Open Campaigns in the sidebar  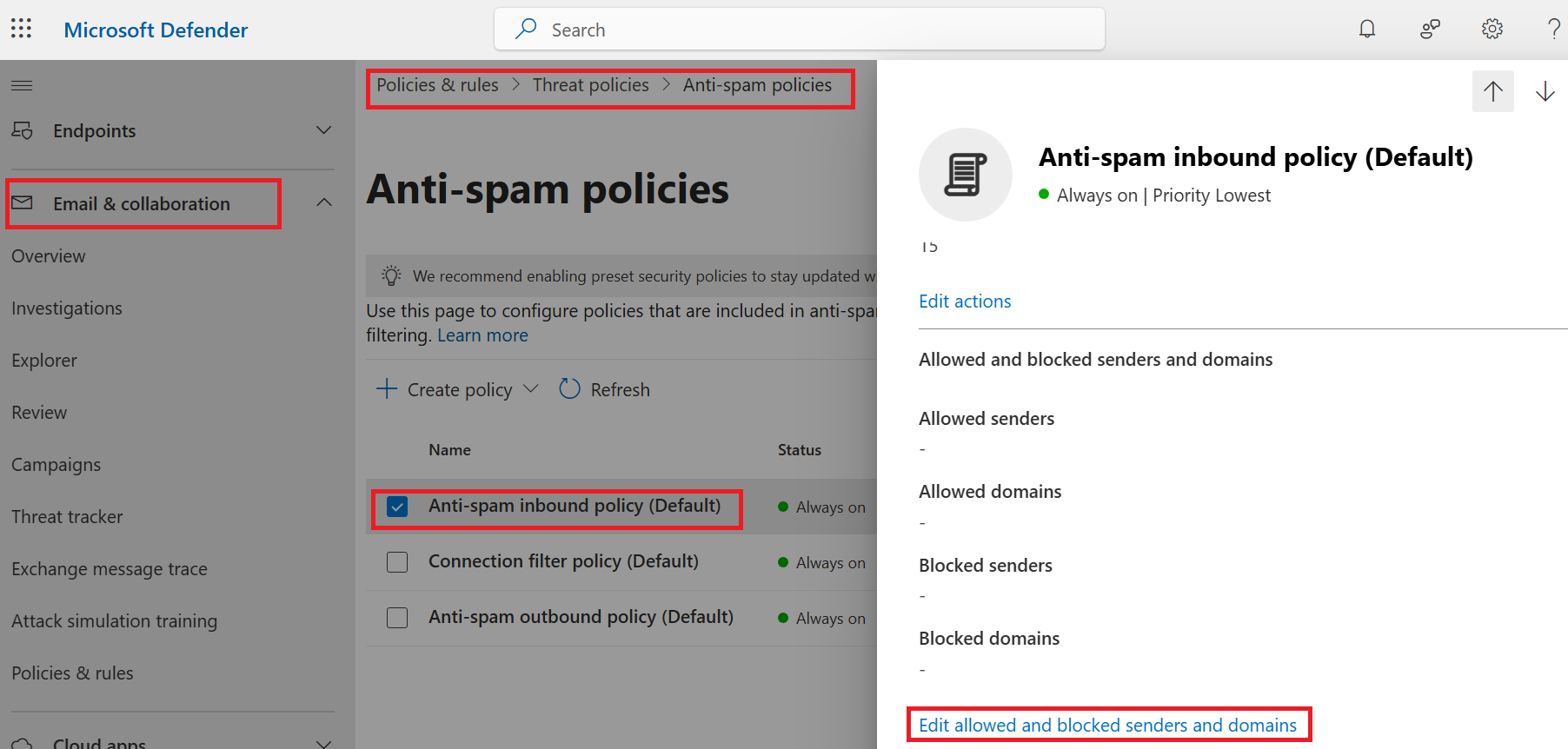point(56,465)
